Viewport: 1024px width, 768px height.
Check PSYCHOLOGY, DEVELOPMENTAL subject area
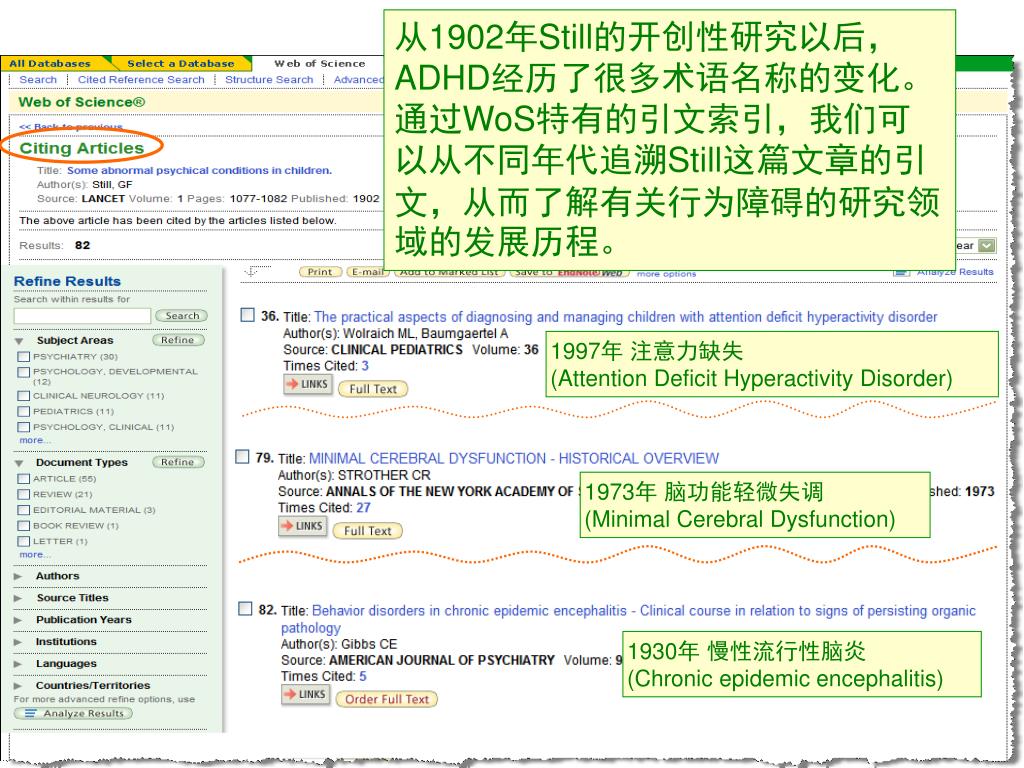(x=24, y=372)
